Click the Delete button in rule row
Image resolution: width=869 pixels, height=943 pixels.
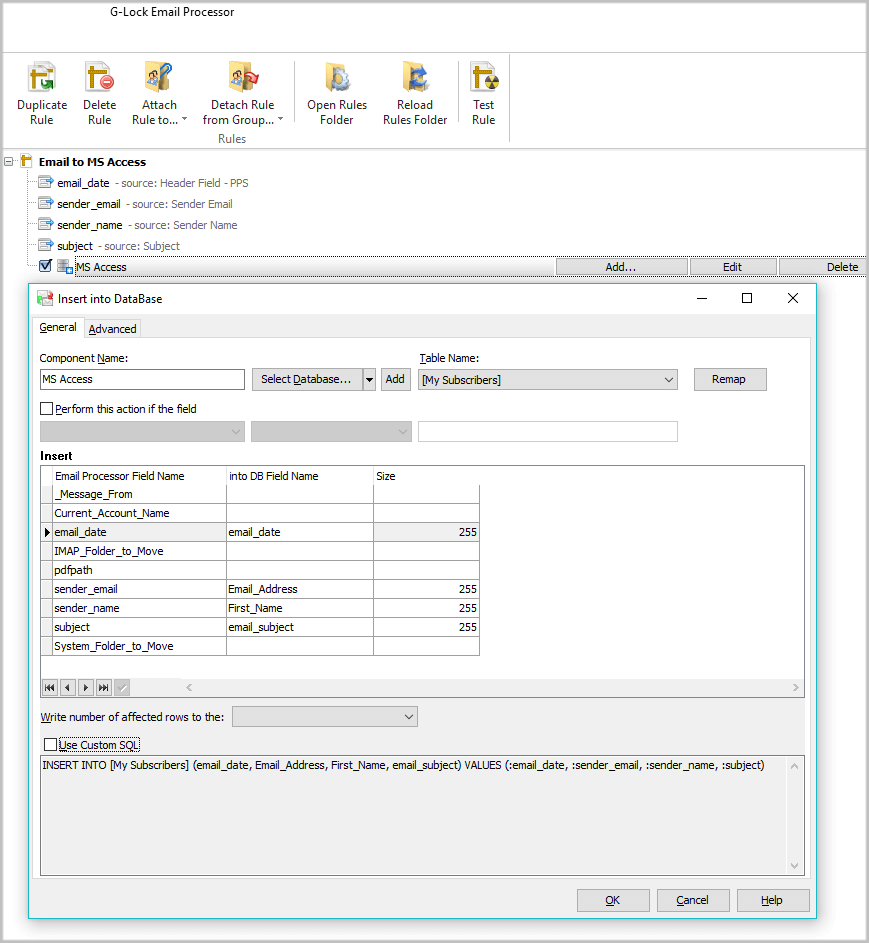823,267
